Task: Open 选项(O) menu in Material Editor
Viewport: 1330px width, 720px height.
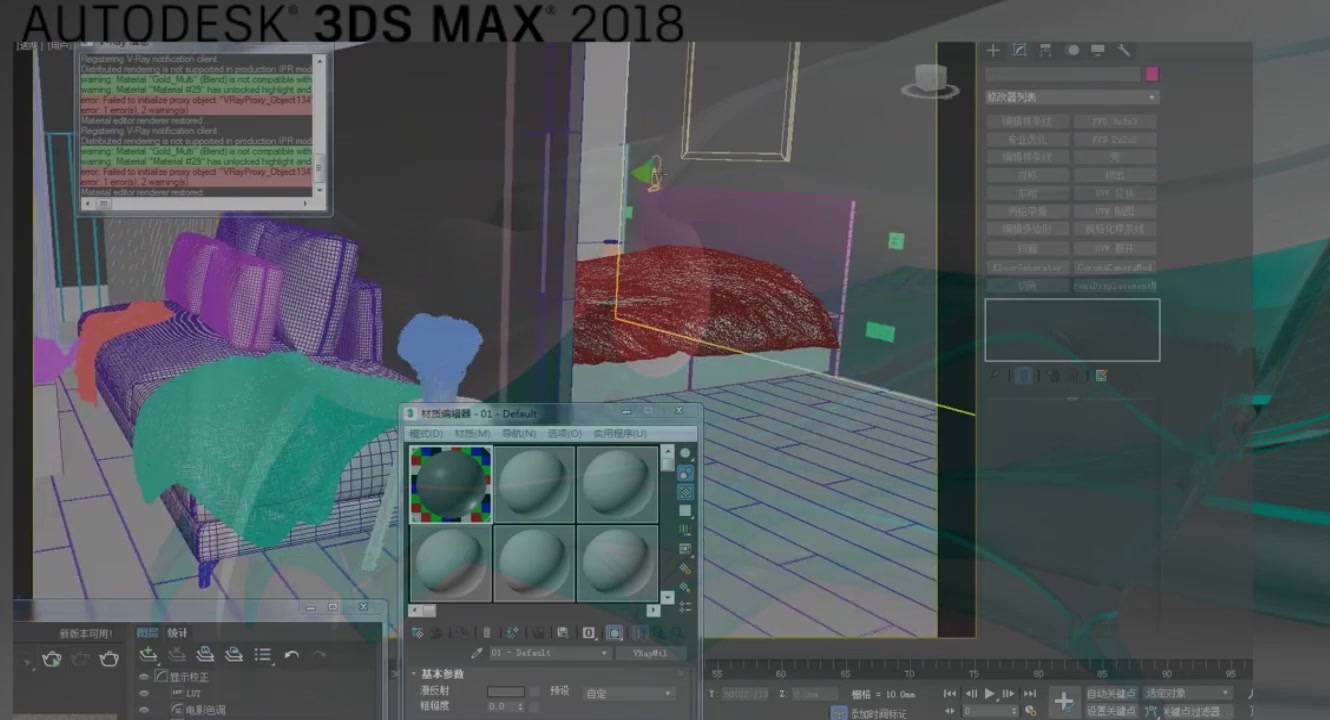Action: click(x=564, y=434)
